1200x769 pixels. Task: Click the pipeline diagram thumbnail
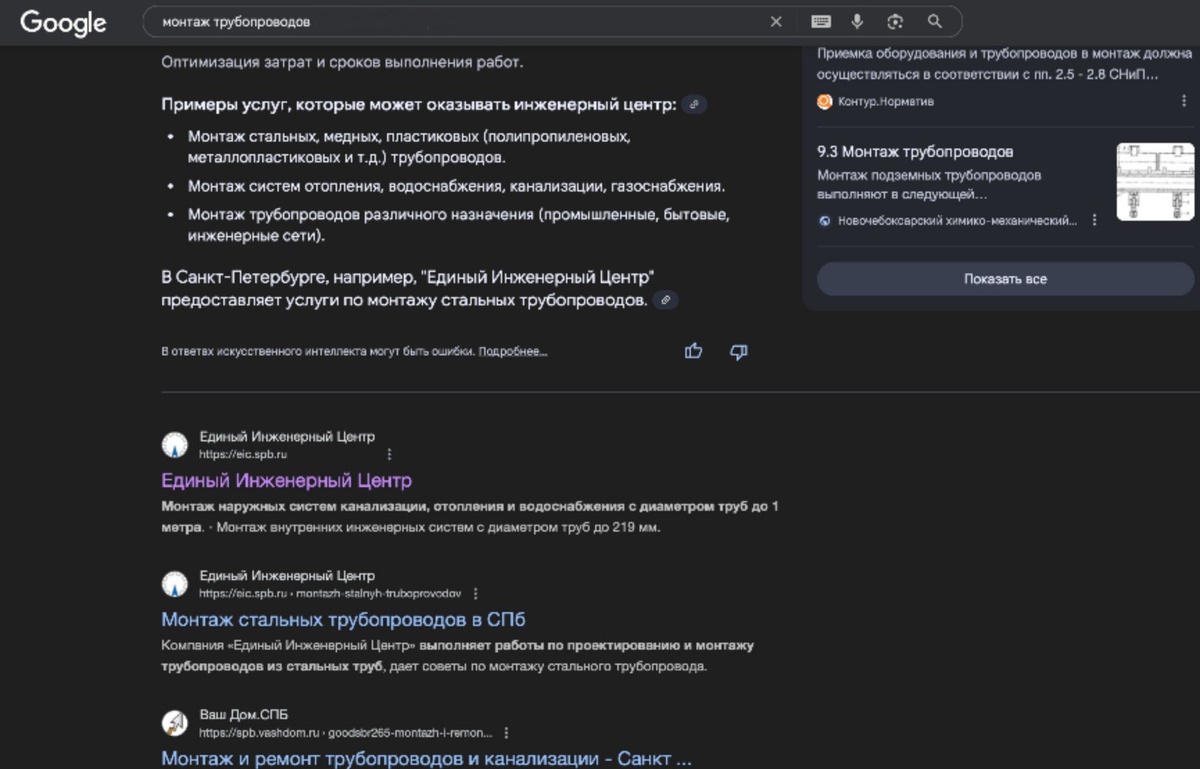point(1155,182)
